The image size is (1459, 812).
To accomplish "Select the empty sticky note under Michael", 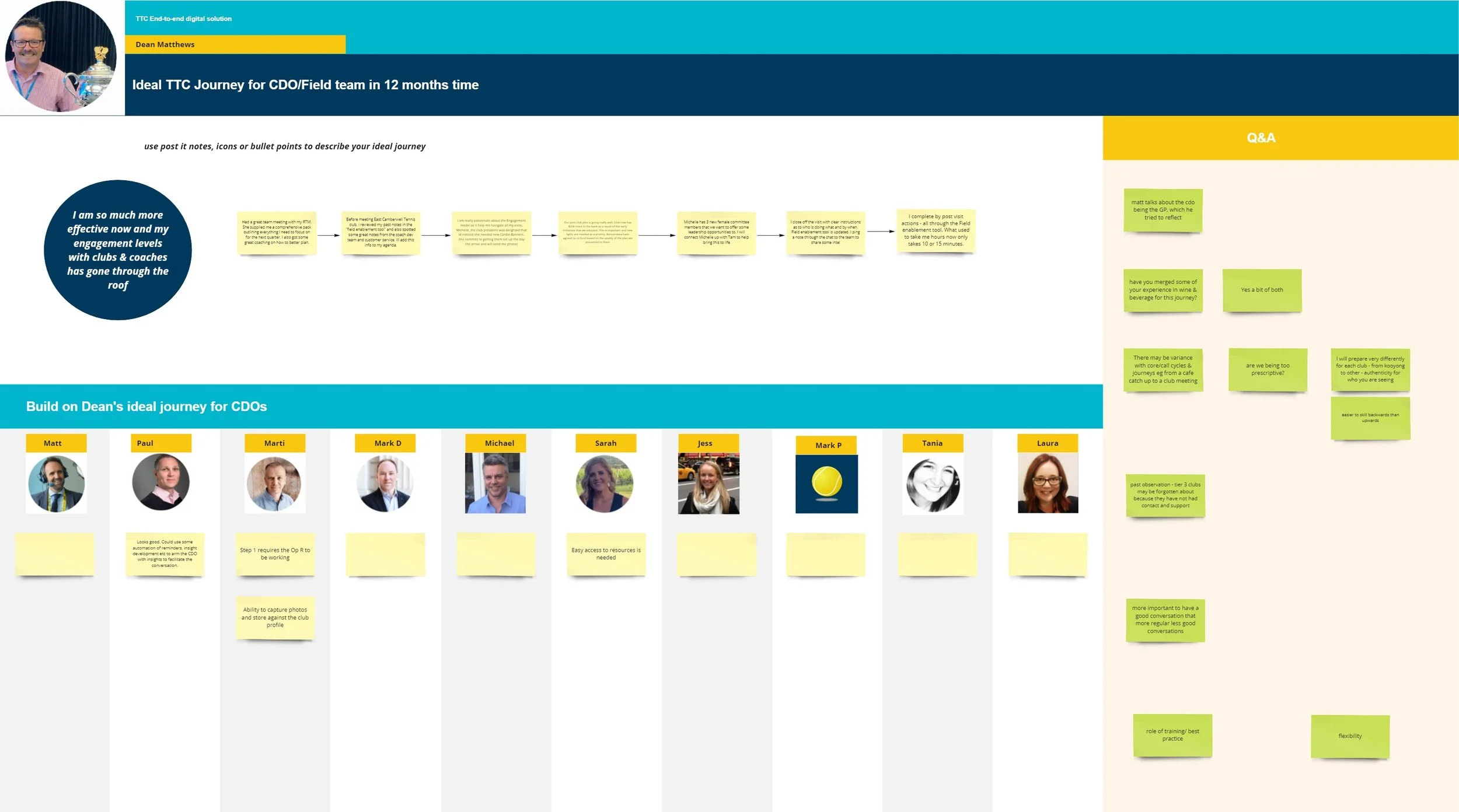I will (x=495, y=554).
